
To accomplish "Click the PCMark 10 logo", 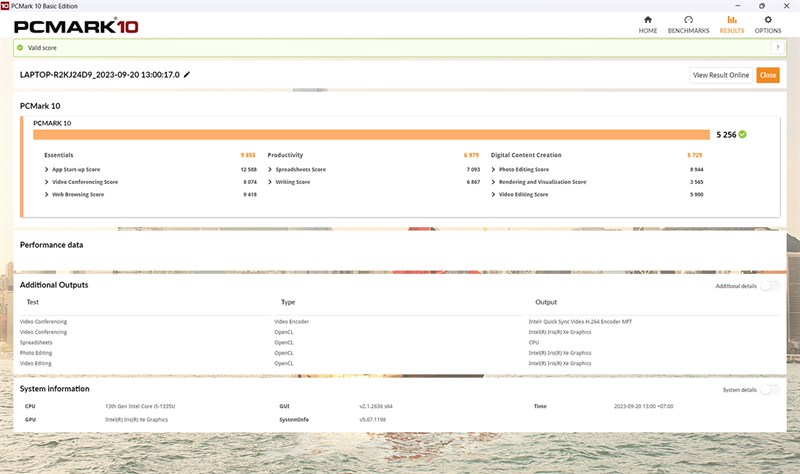I will click(76, 26).
